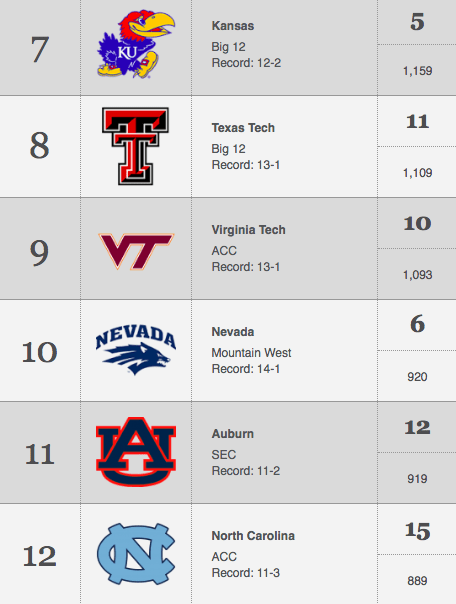Click the North Carolina NC logo
The height and width of the screenshot is (604, 456).
pos(136,554)
